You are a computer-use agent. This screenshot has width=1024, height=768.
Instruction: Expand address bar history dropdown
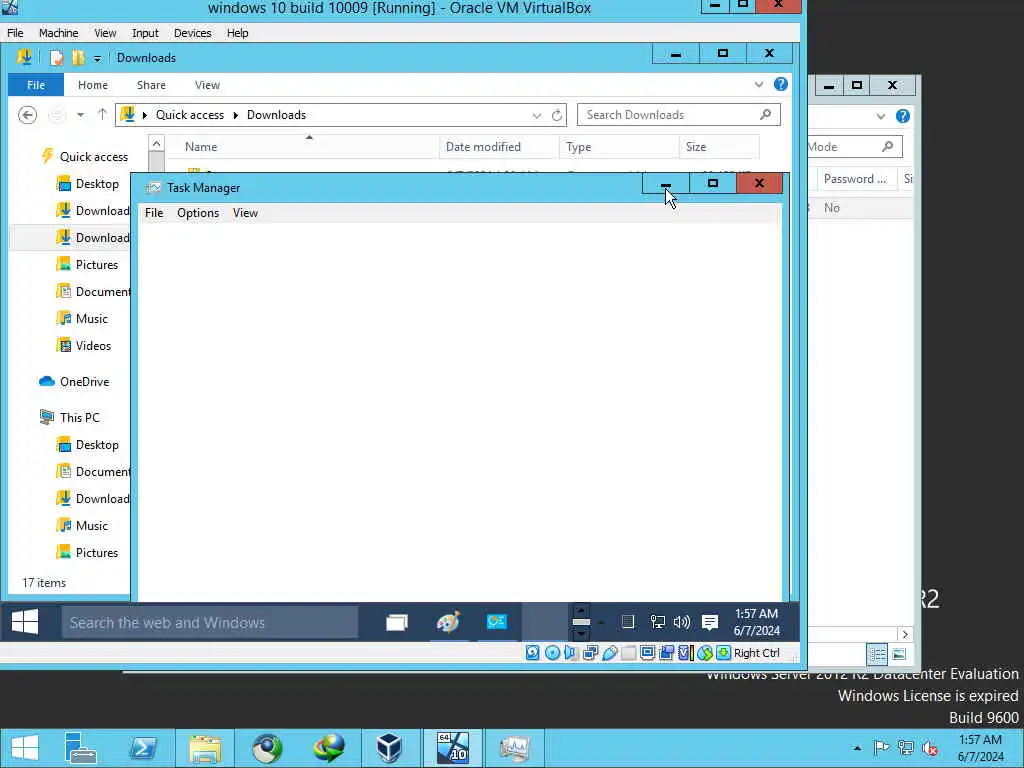coord(537,116)
